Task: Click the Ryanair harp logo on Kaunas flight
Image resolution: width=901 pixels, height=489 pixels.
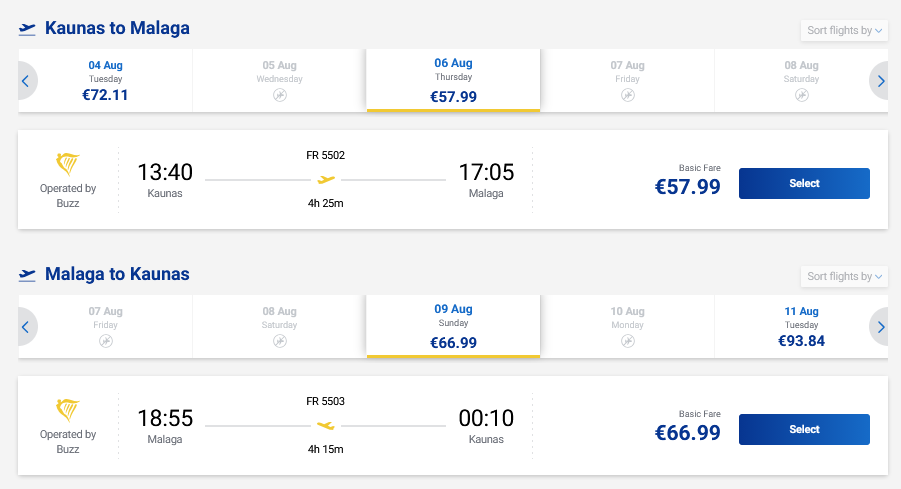Action: pos(68,164)
